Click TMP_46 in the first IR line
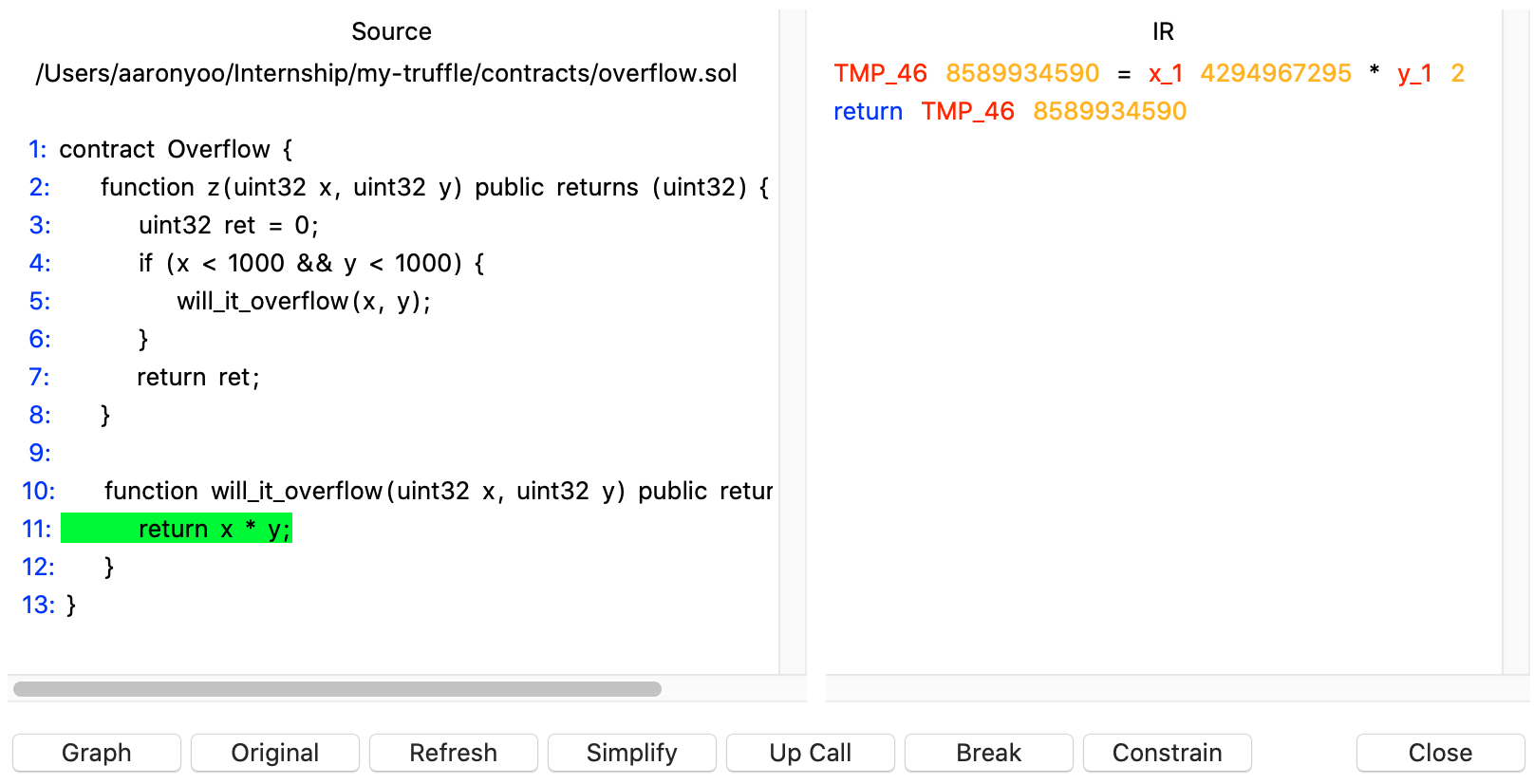 click(880, 73)
